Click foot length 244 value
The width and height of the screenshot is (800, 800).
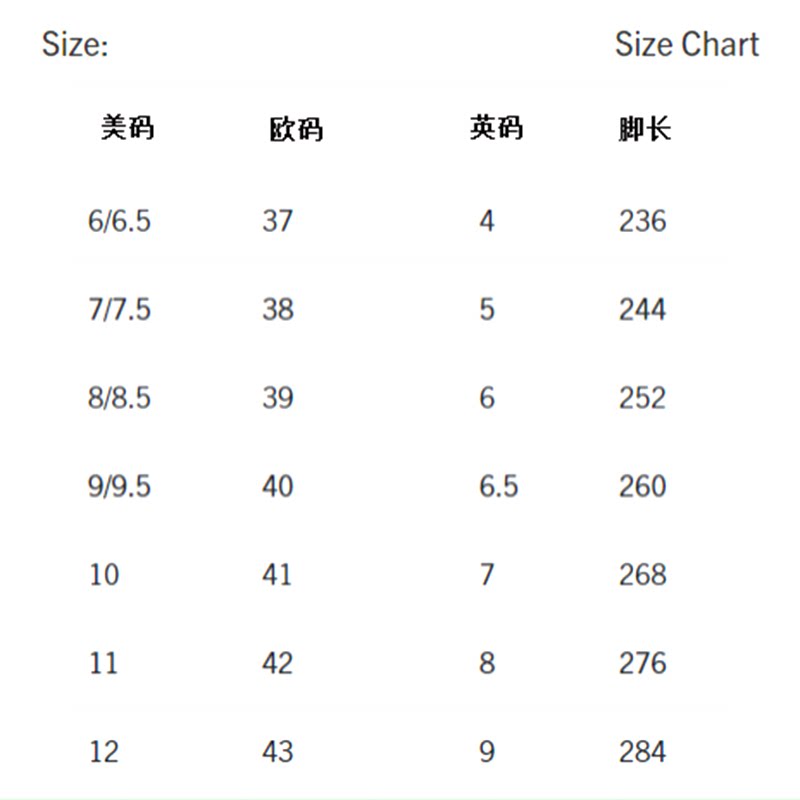[x=642, y=309]
